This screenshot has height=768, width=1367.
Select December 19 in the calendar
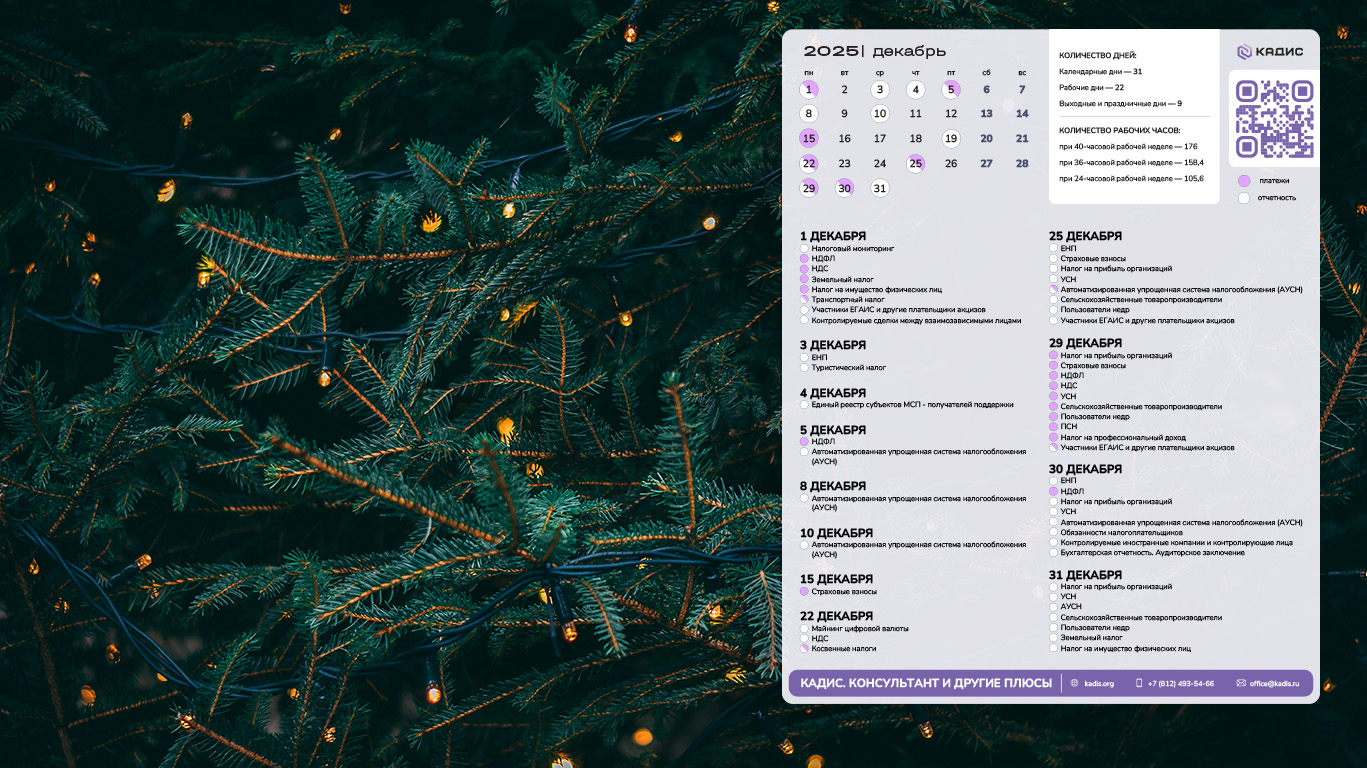click(951, 139)
